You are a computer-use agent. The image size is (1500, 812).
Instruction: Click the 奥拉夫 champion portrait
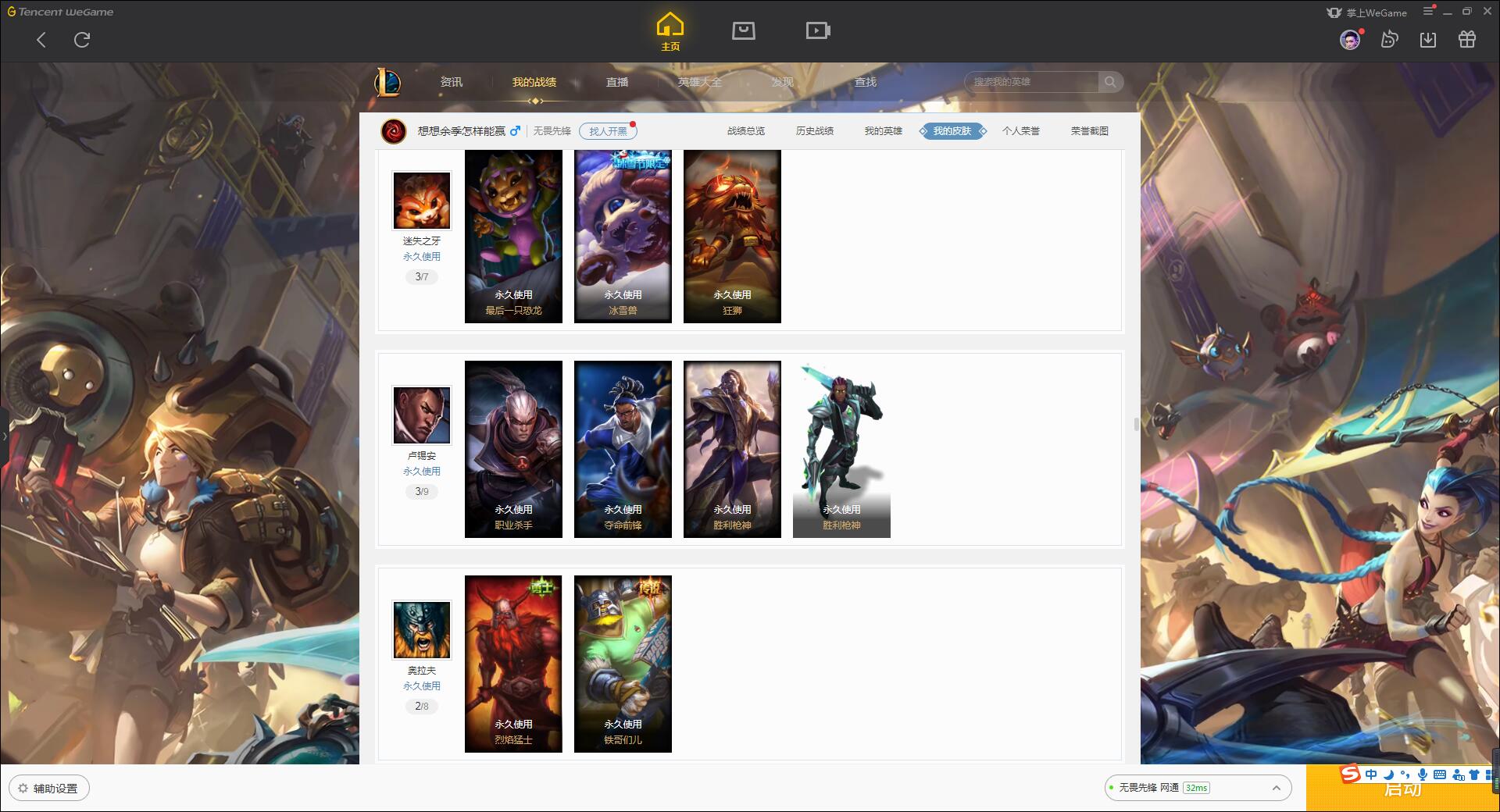pyautogui.click(x=422, y=630)
